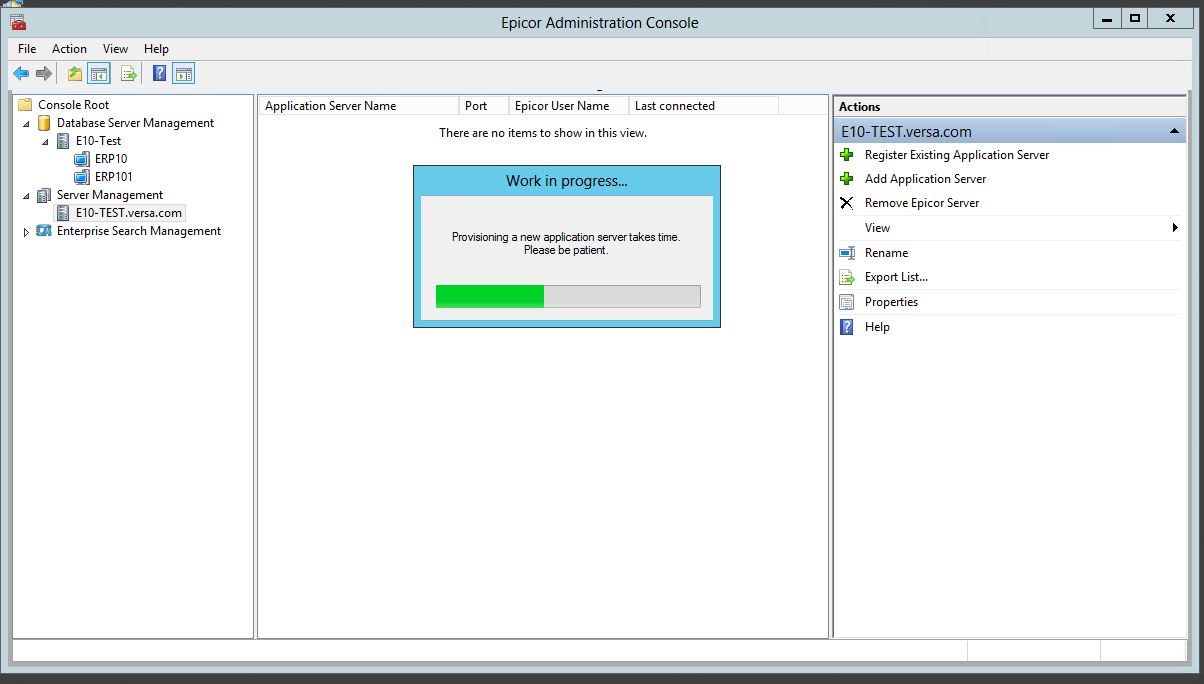Image resolution: width=1204 pixels, height=684 pixels.
Task: Click the Last connected column header
Action: (704, 106)
